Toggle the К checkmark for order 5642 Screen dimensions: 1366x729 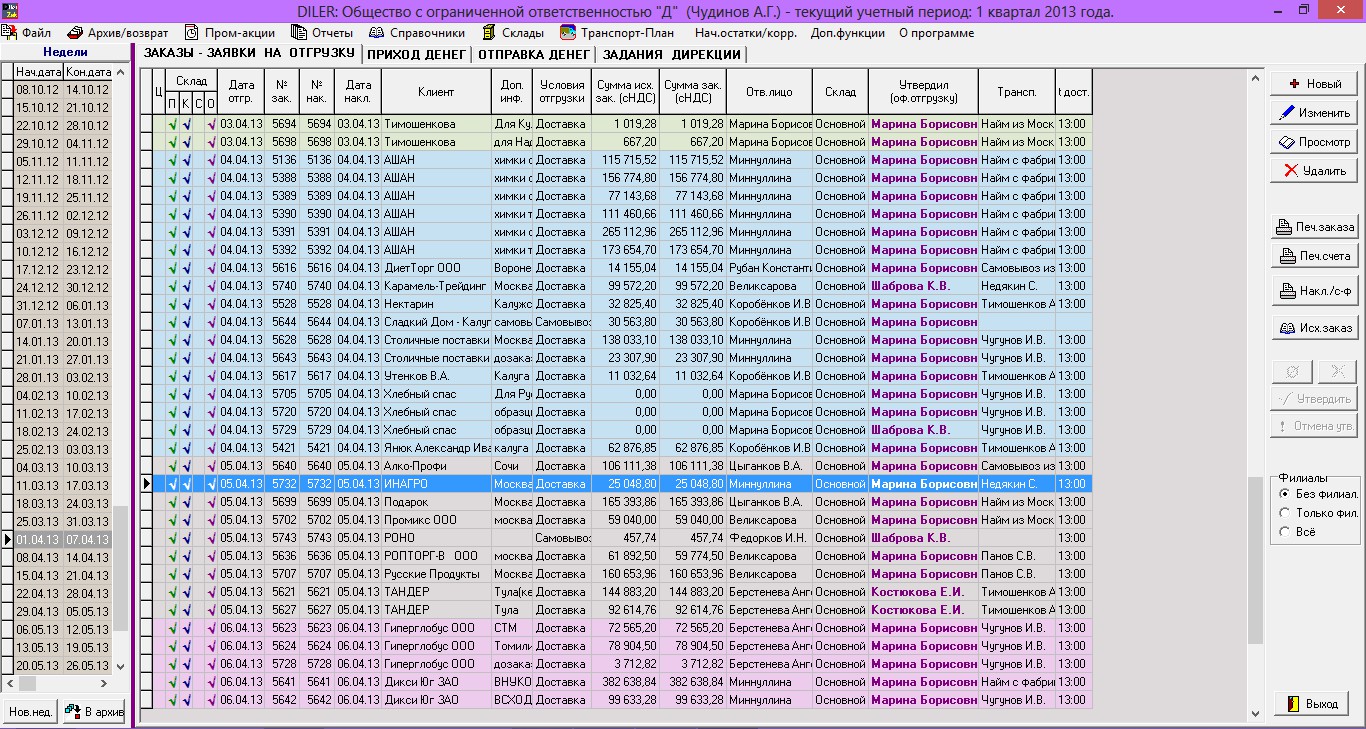click(186, 700)
